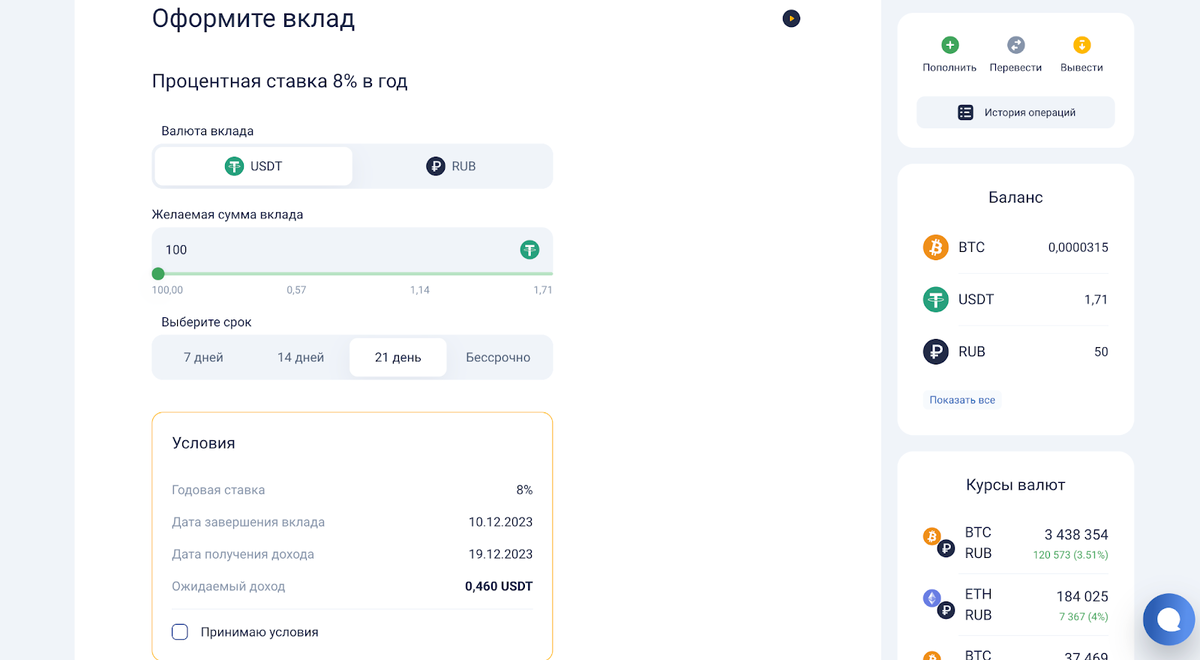This screenshot has height=660, width=1200.
Task: Click the yellow Withdraw (Вывести) icon
Action: [x=1082, y=45]
